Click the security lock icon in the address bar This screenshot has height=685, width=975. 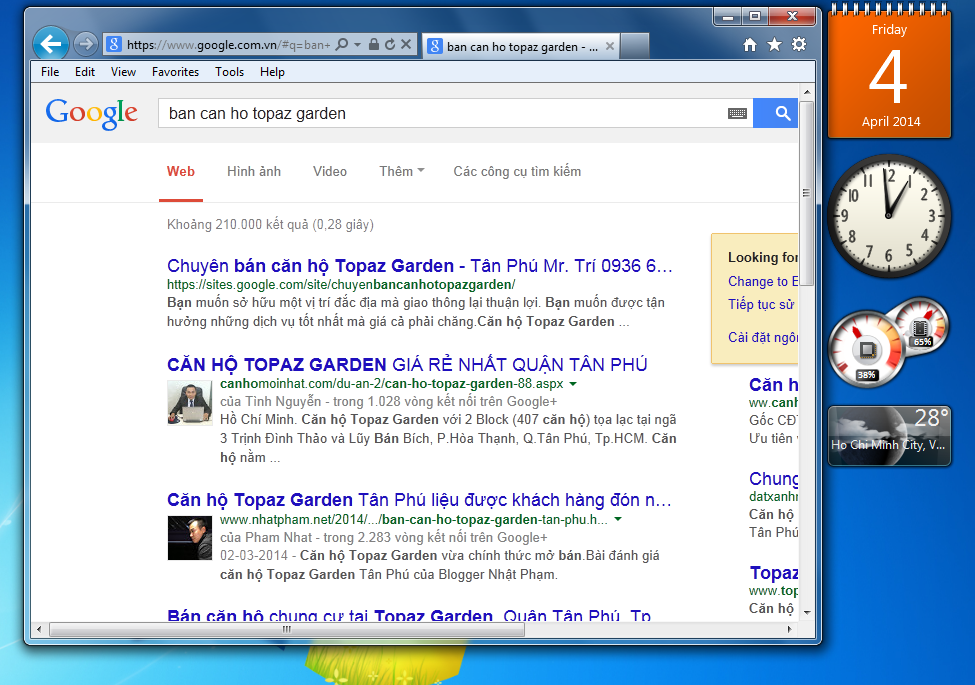(373, 44)
